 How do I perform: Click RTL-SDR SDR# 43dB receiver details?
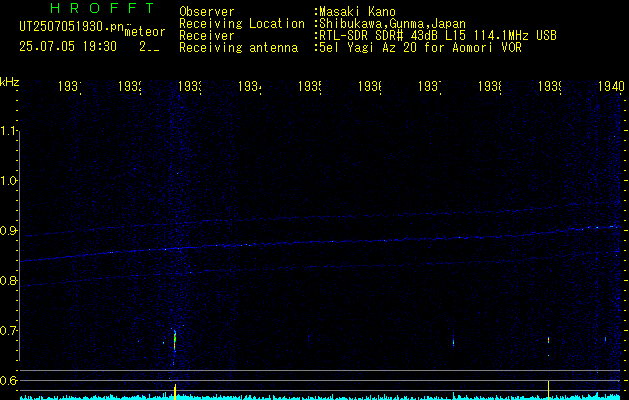click(436, 36)
